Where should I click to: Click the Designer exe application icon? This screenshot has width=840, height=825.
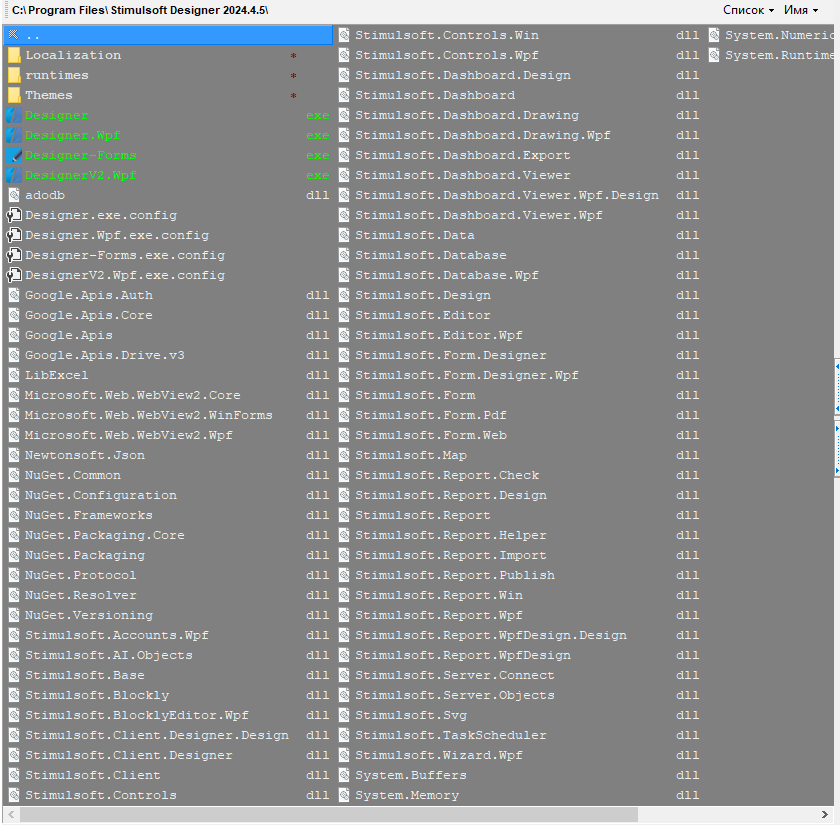pos(14,115)
